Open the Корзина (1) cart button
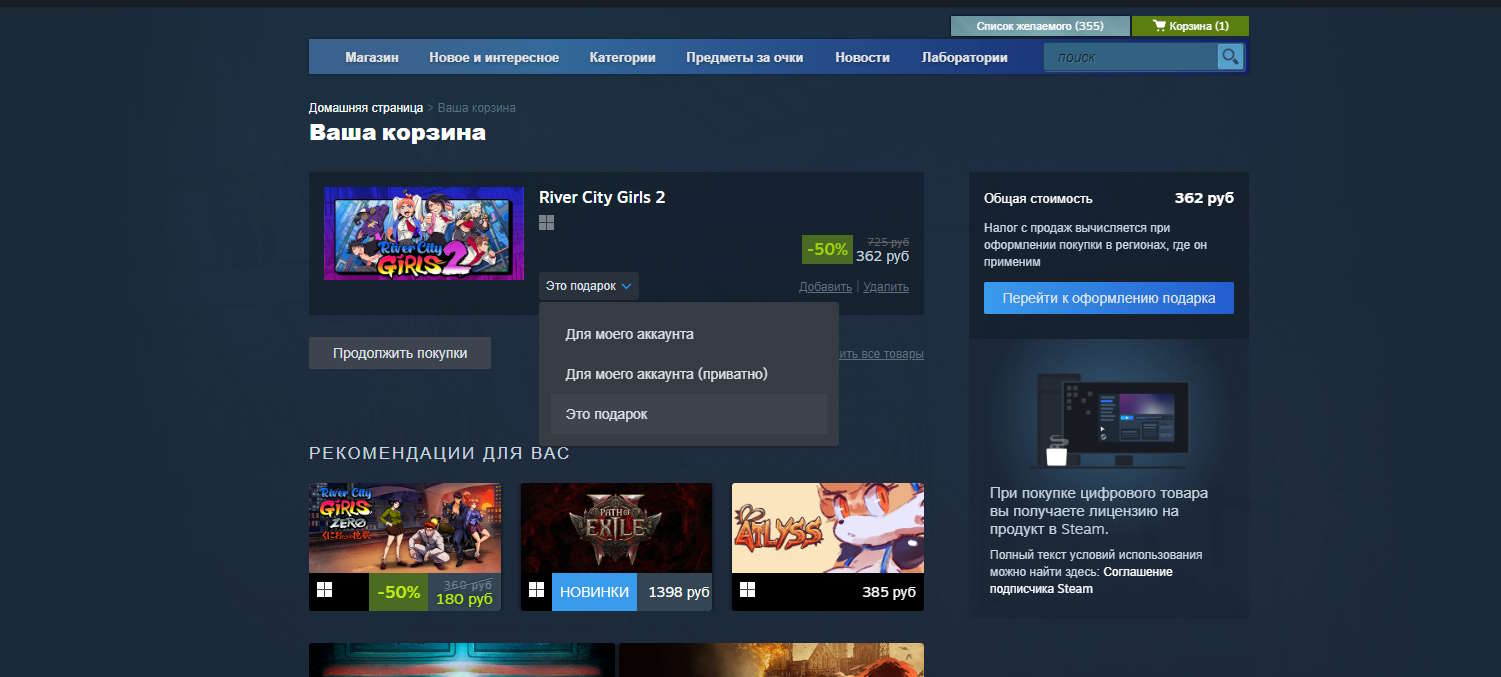This screenshot has height=677, width=1501. 1190,26
